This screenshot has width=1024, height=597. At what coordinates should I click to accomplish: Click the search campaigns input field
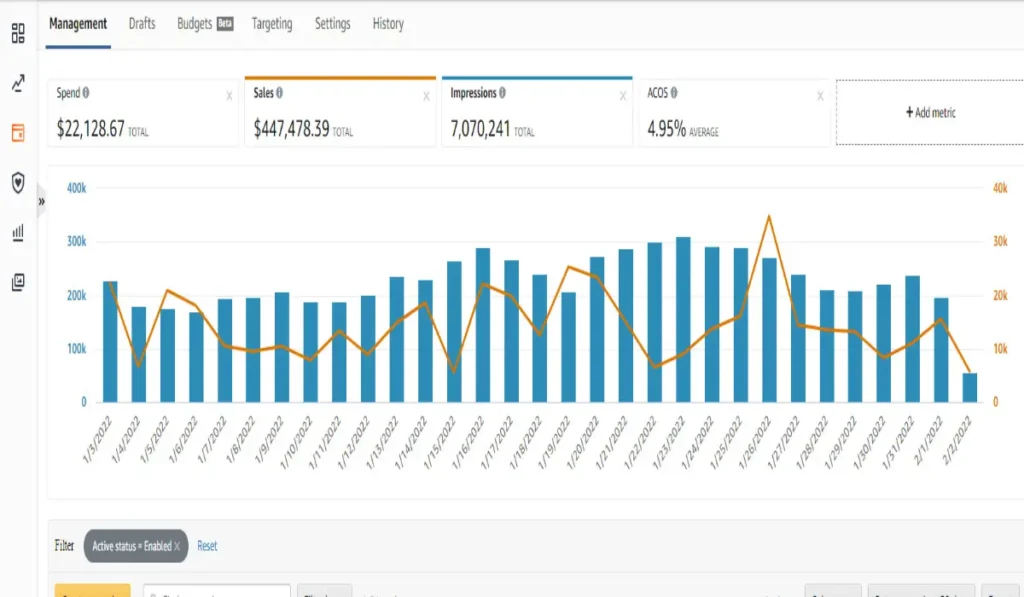[x=215, y=592]
